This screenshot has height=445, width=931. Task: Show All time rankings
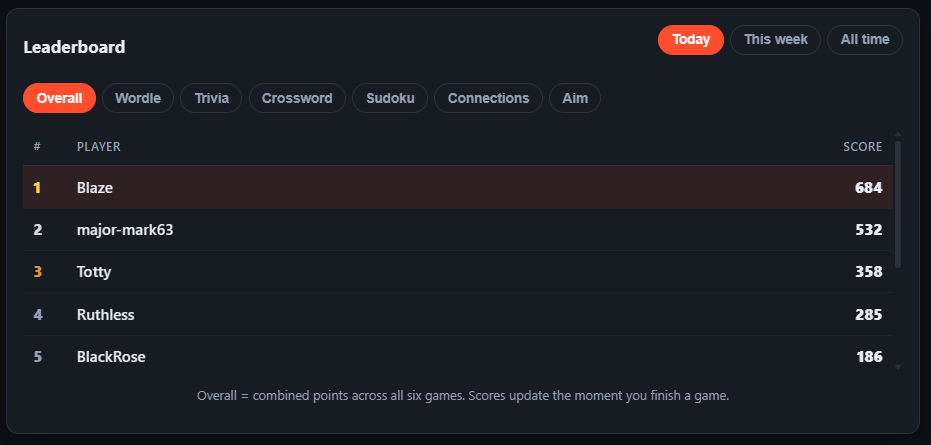pos(864,40)
